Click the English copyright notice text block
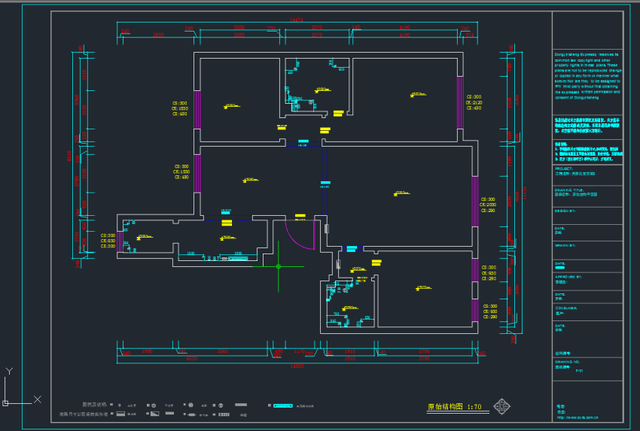Image resolution: width=640 pixels, height=431 pixels. pyautogui.click(x=587, y=76)
